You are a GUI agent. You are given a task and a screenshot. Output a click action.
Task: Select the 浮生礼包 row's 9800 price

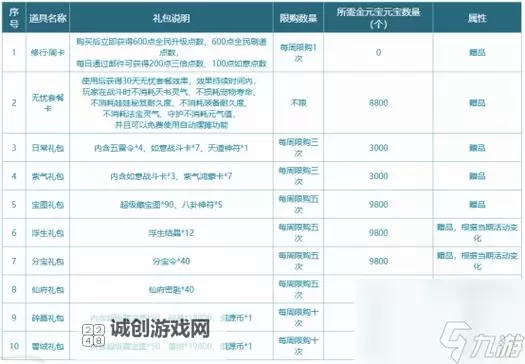coord(378,233)
